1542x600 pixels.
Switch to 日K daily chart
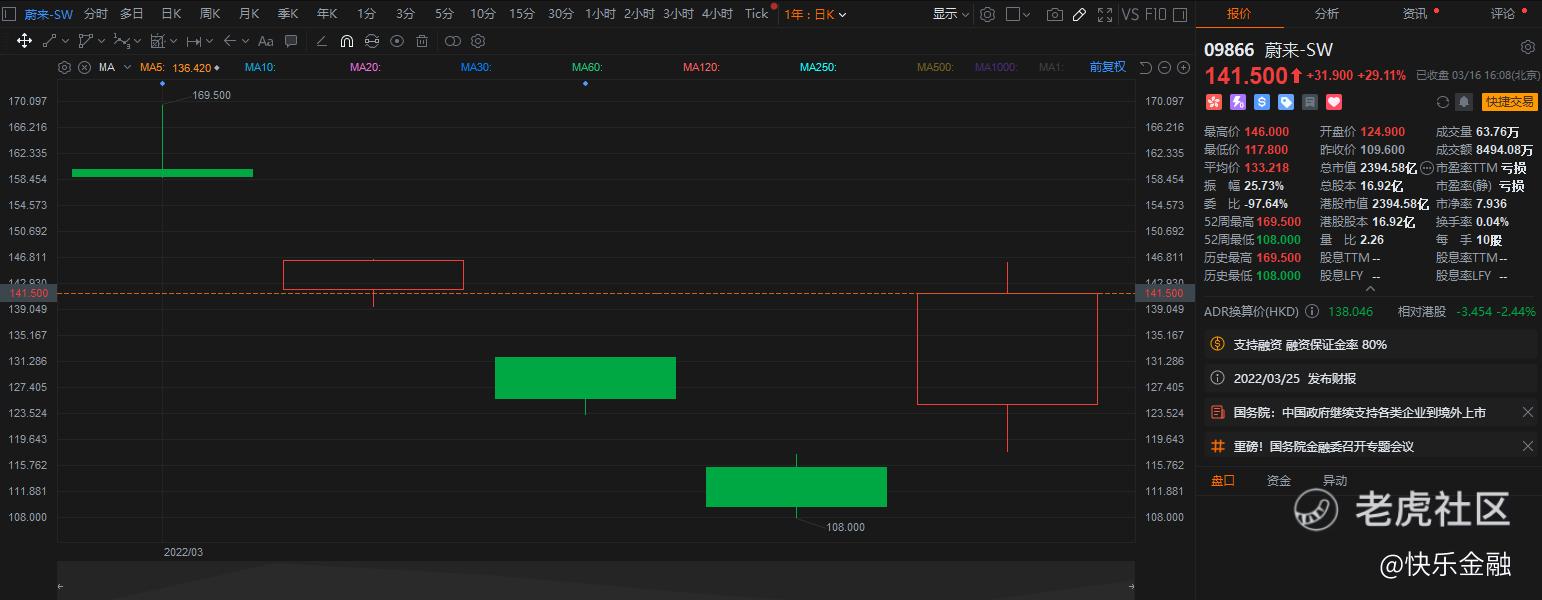[171, 14]
